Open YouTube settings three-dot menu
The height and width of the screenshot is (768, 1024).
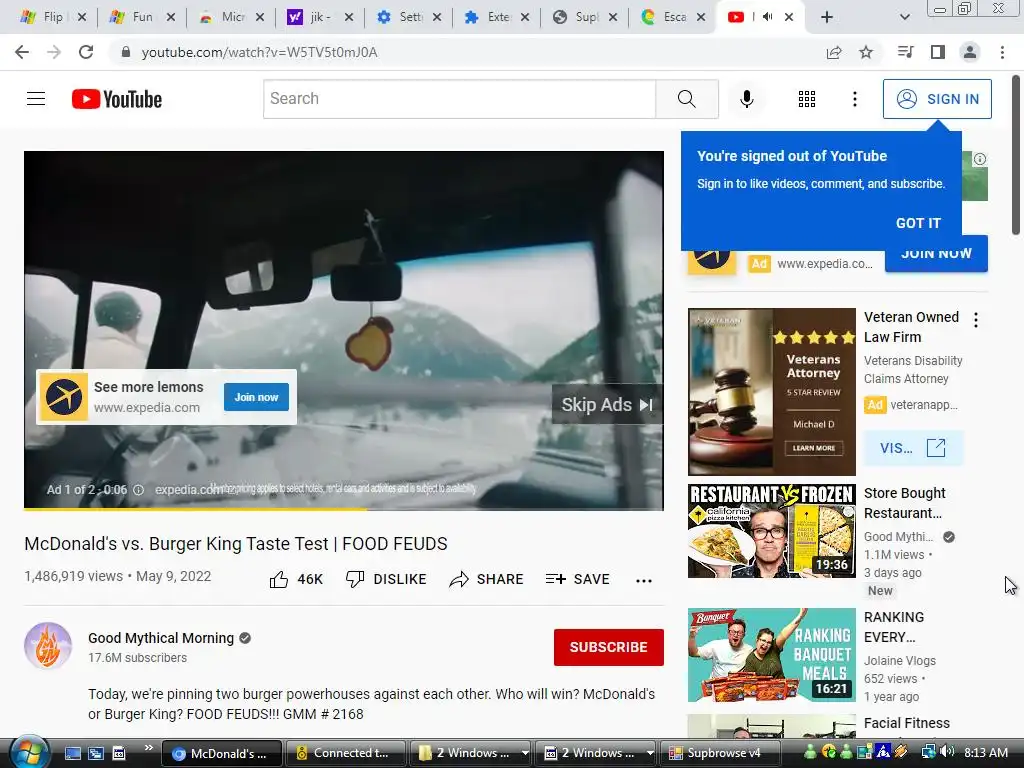point(854,99)
